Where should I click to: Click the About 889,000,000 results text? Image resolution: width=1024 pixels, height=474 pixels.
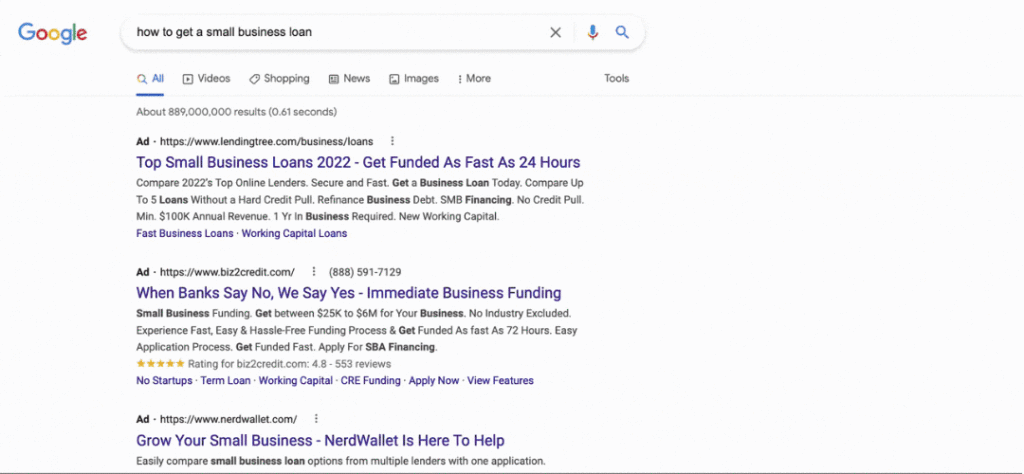pos(236,112)
